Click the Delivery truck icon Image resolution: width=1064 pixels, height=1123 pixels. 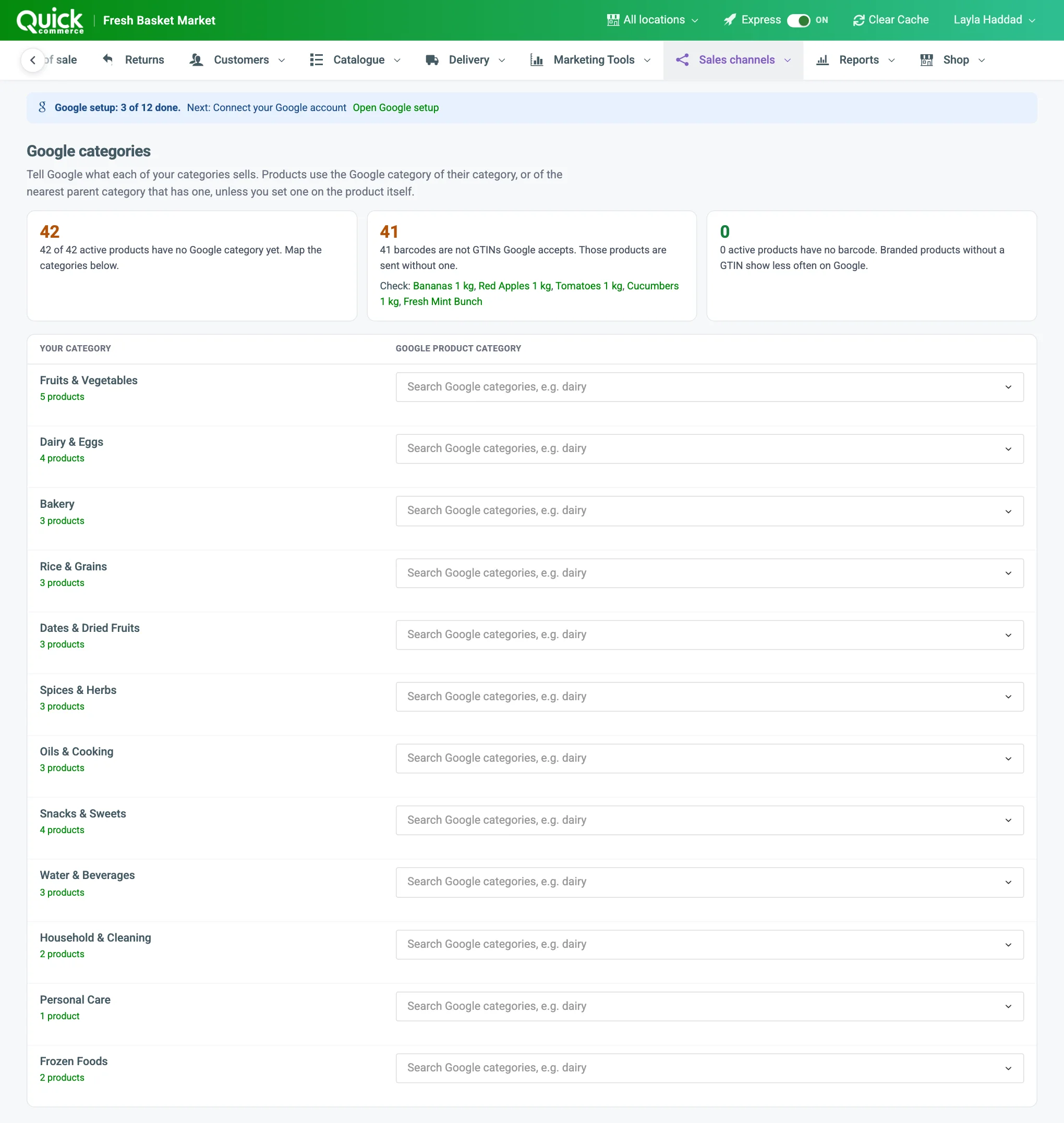pos(432,59)
